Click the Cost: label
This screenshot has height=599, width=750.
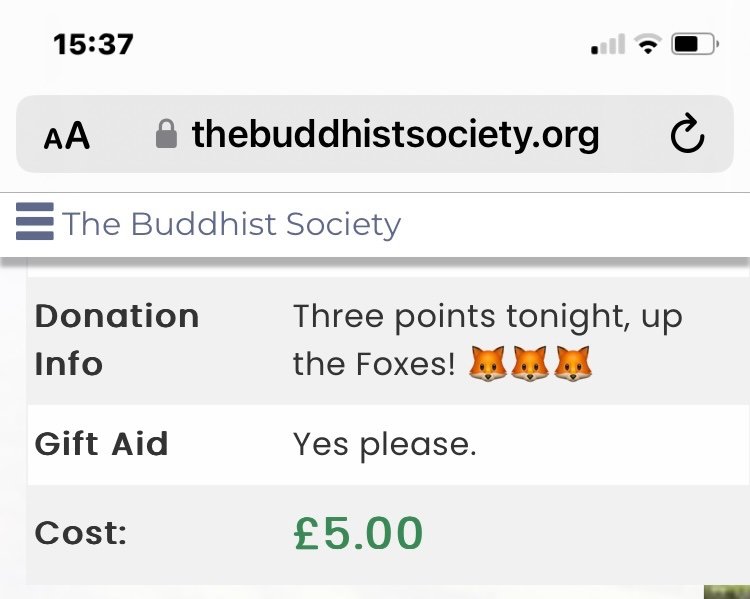coord(81,532)
